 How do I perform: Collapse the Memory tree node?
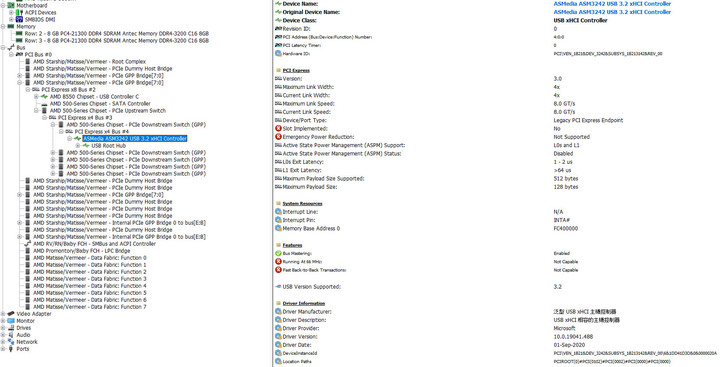pos(3,27)
